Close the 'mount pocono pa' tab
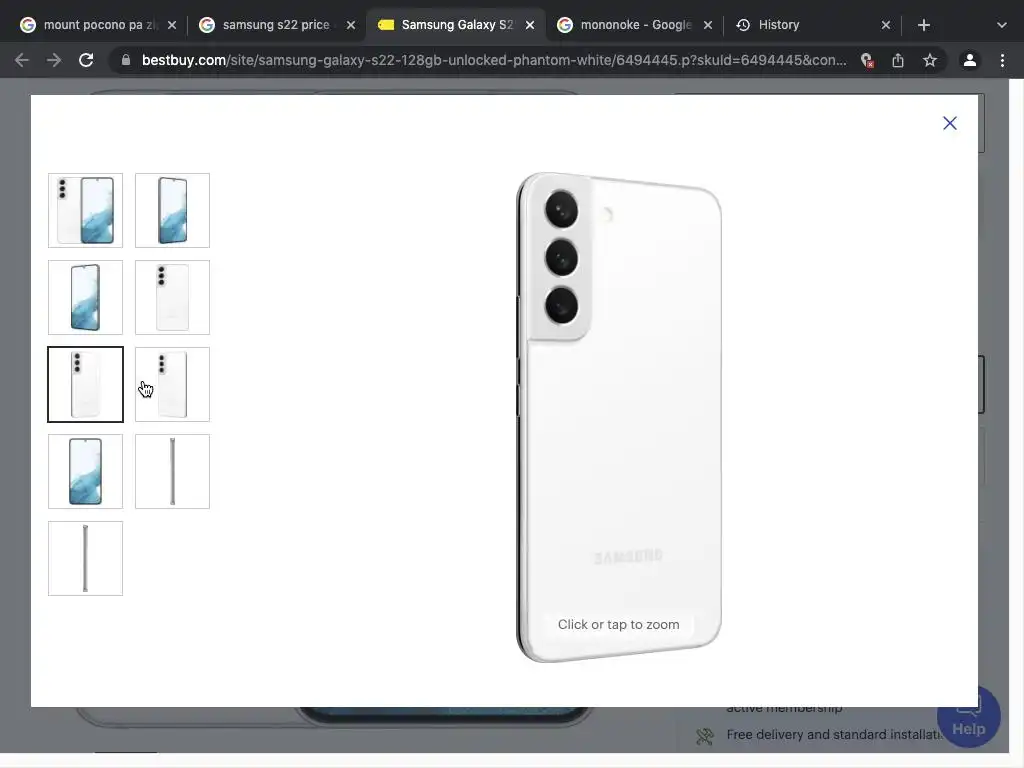 (x=172, y=25)
